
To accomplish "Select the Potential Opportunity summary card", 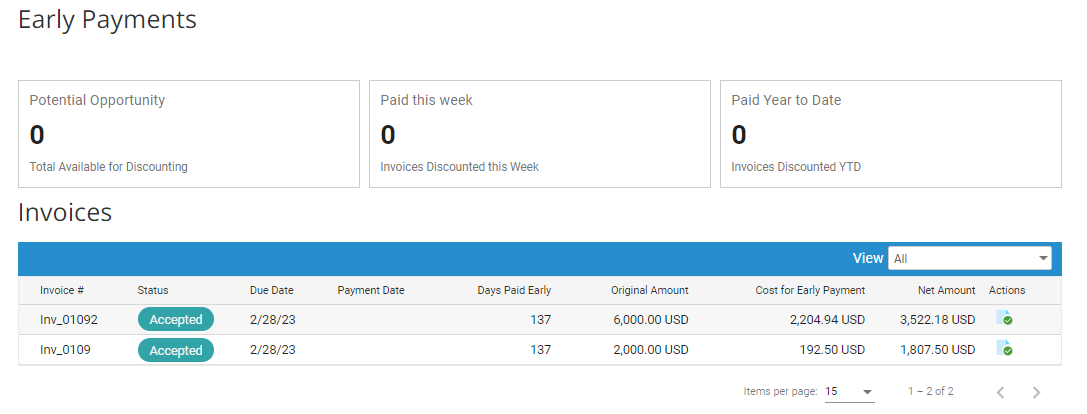I will (x=188, y=134).
